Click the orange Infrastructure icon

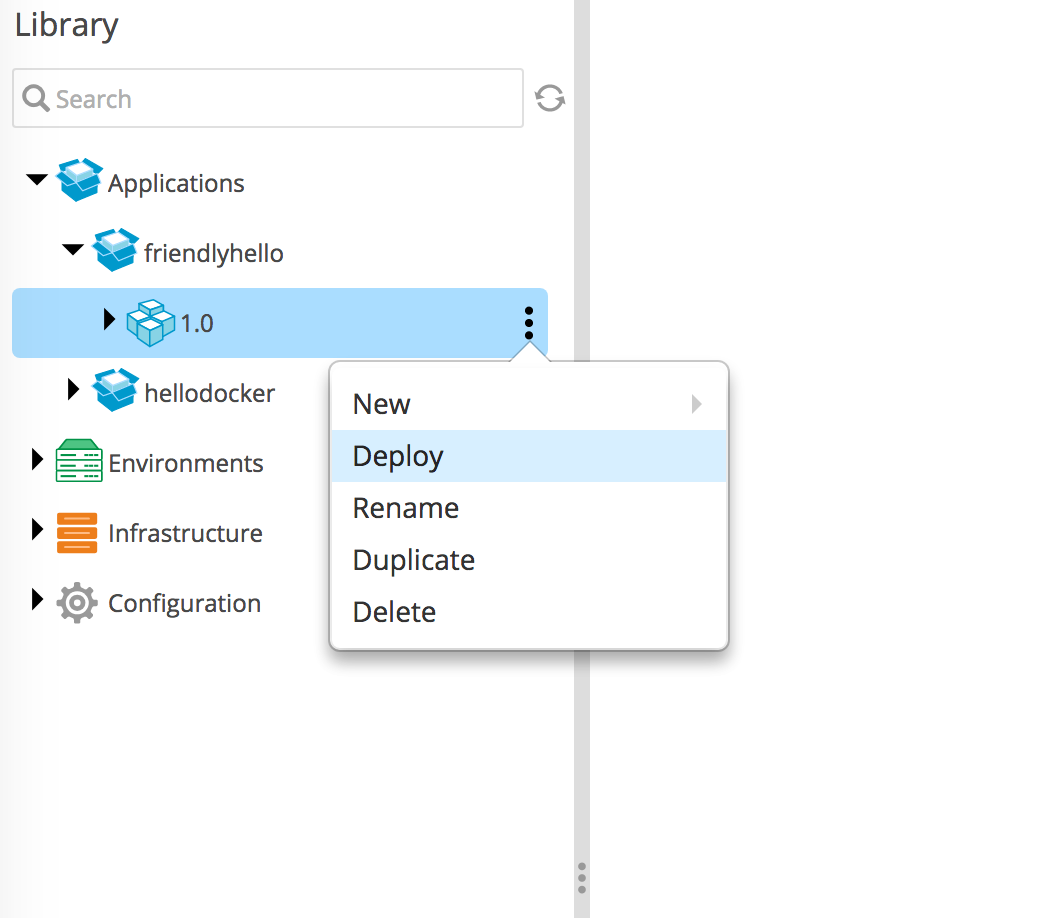coord(77,532)
